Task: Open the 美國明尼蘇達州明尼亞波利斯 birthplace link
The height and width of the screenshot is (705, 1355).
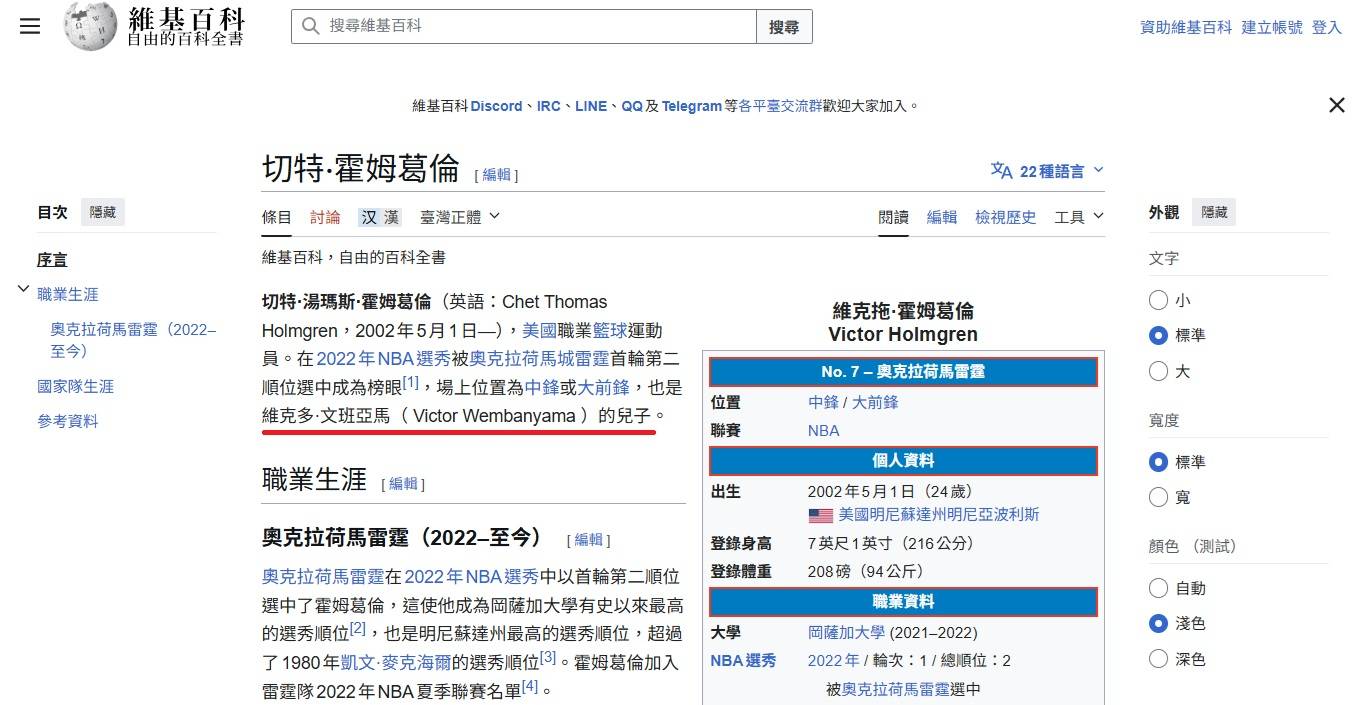Action: click(x=939, y=515)
